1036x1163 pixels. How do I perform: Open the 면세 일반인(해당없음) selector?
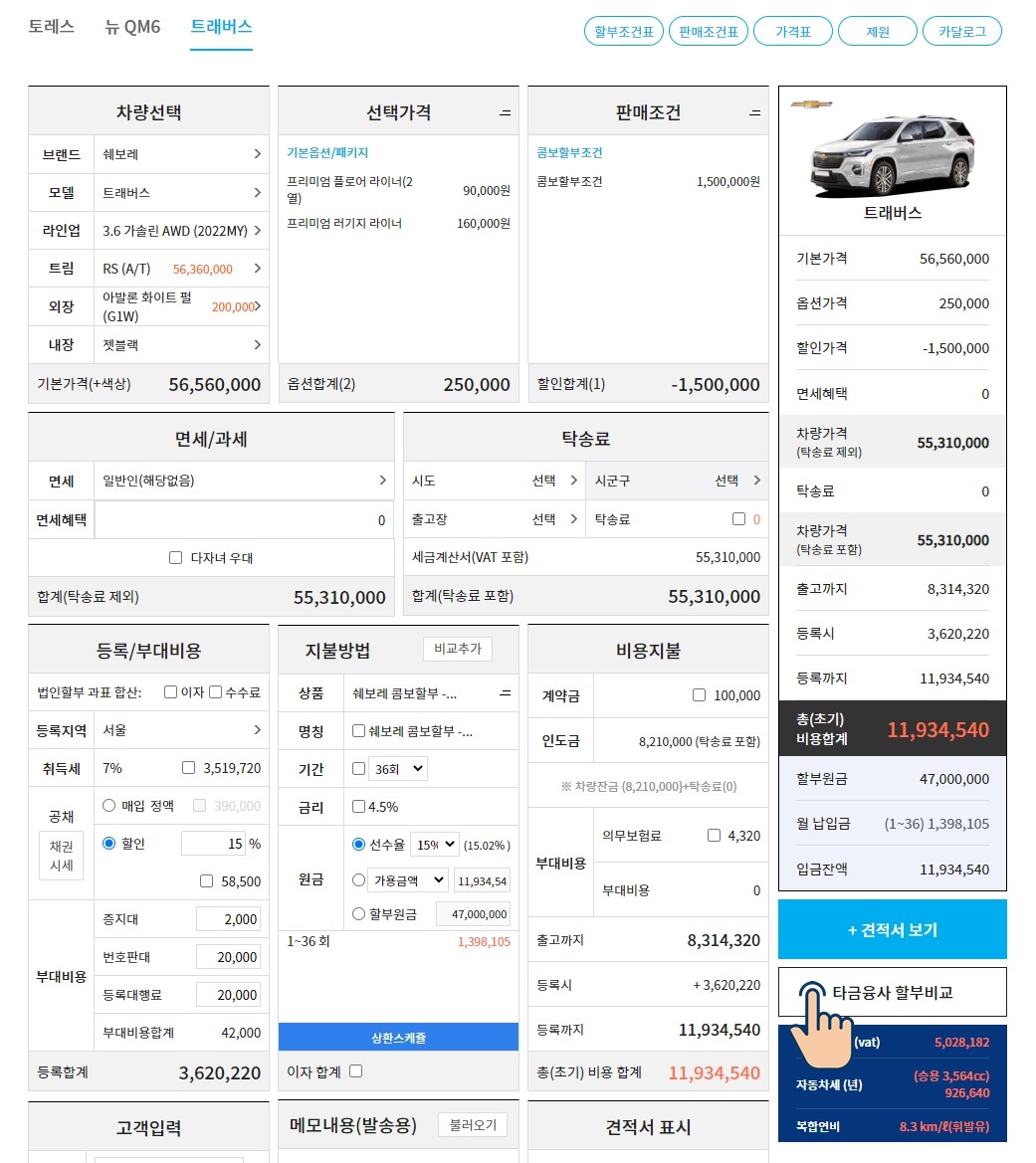point(244,481)
